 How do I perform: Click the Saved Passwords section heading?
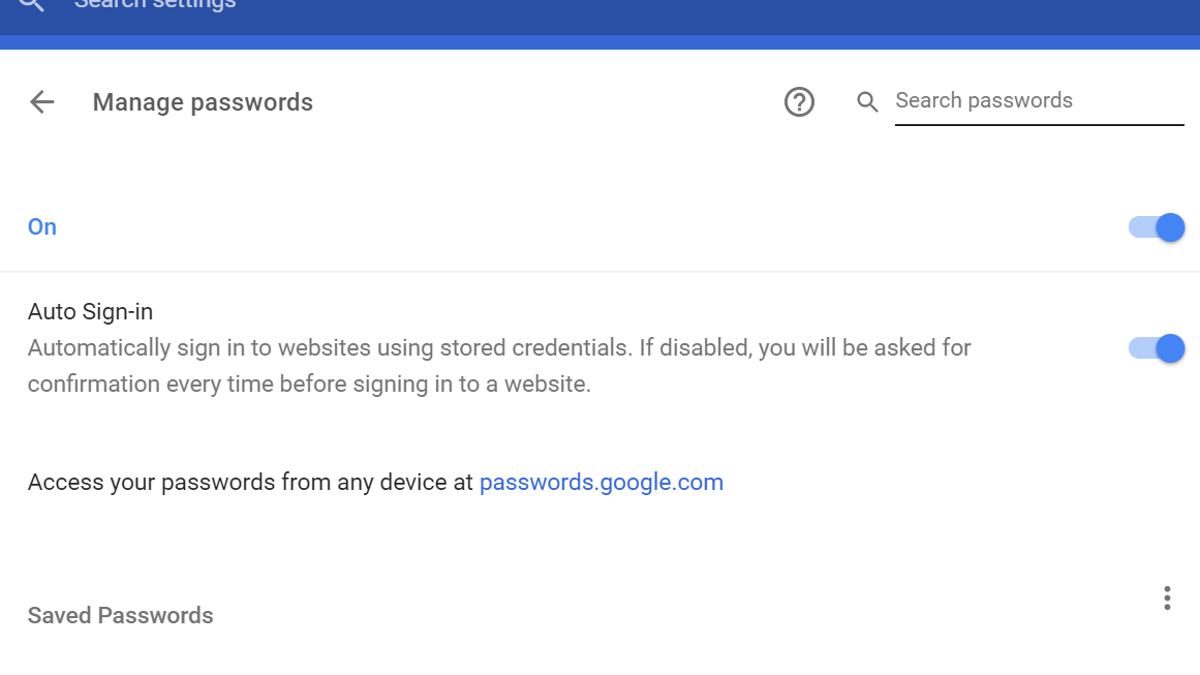[120, 615]
